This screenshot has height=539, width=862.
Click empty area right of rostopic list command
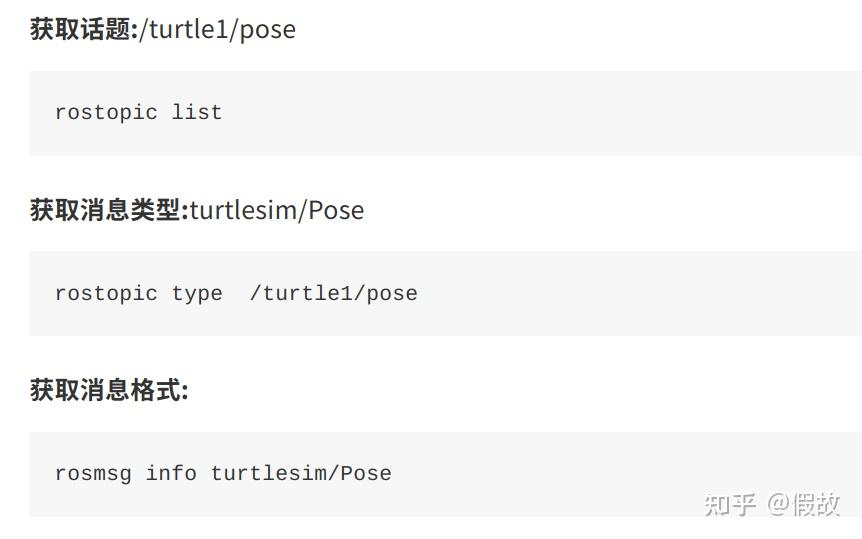(540, 112)
